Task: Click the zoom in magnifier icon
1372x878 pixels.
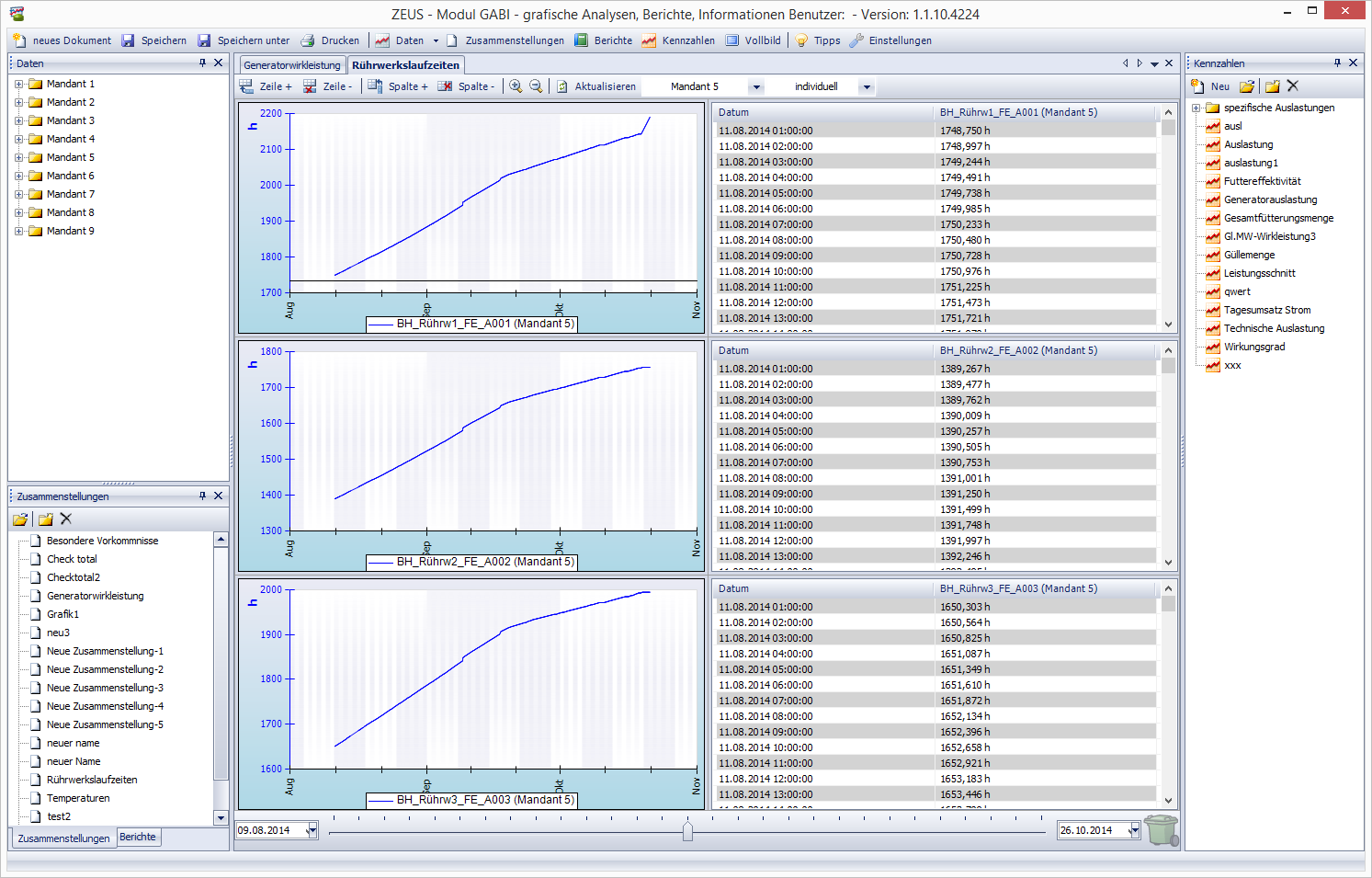Action: tap(516, 86)
